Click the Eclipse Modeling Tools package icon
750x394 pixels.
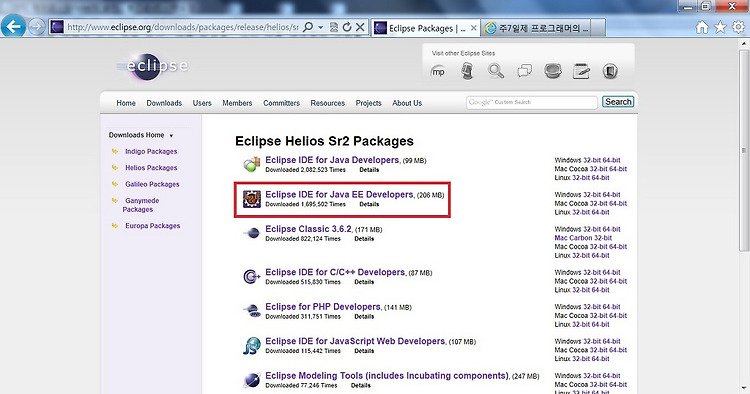252,380
